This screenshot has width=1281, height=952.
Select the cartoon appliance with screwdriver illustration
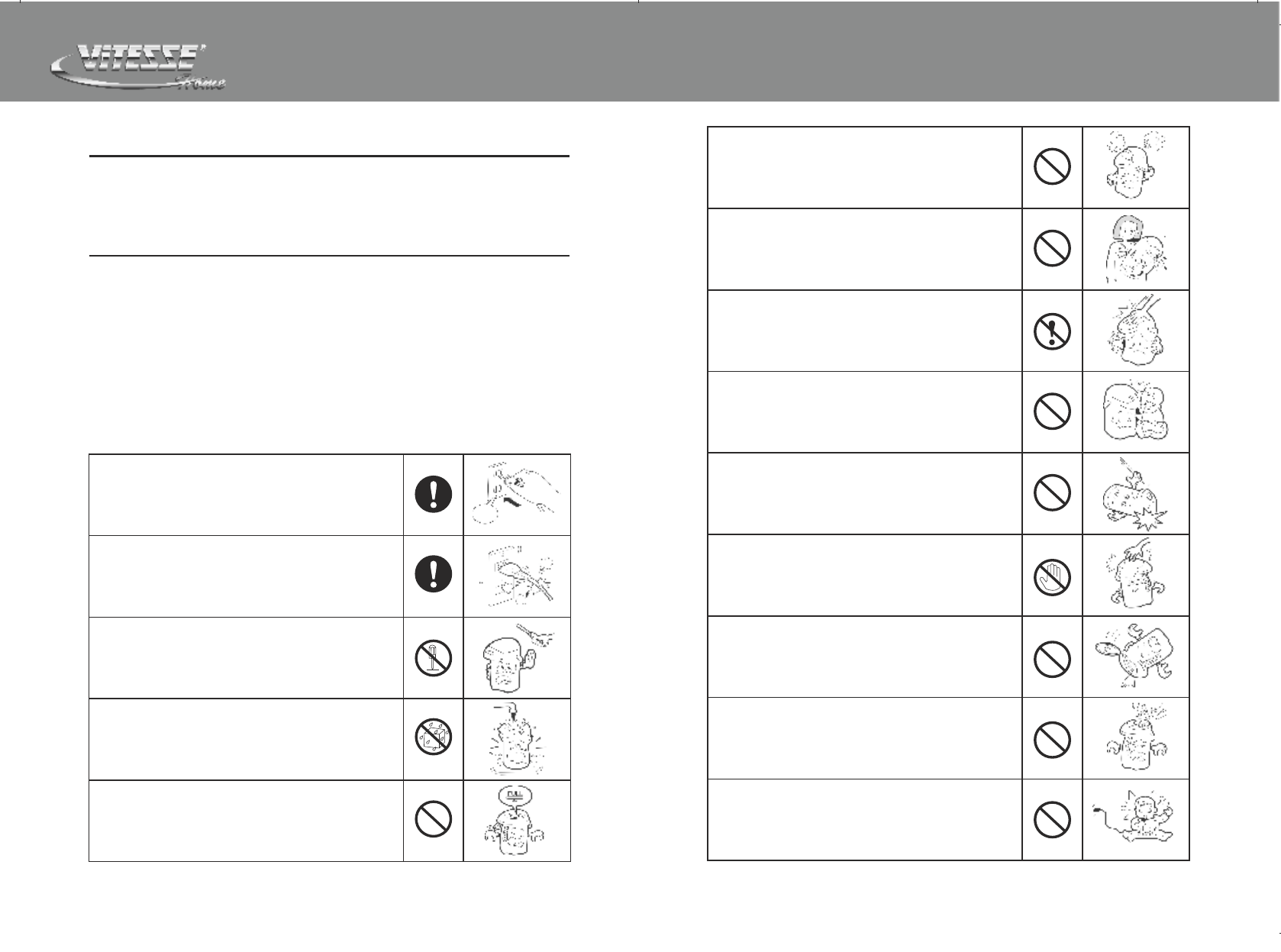(517, 657)
